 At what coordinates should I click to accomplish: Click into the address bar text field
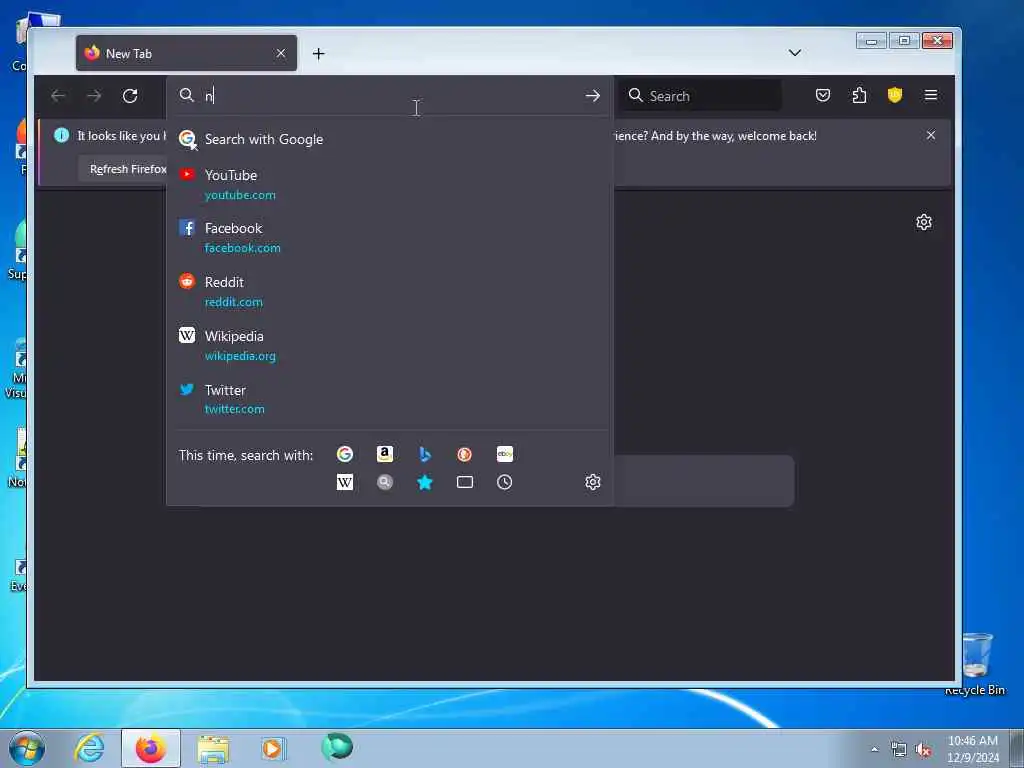coord(390,96)
